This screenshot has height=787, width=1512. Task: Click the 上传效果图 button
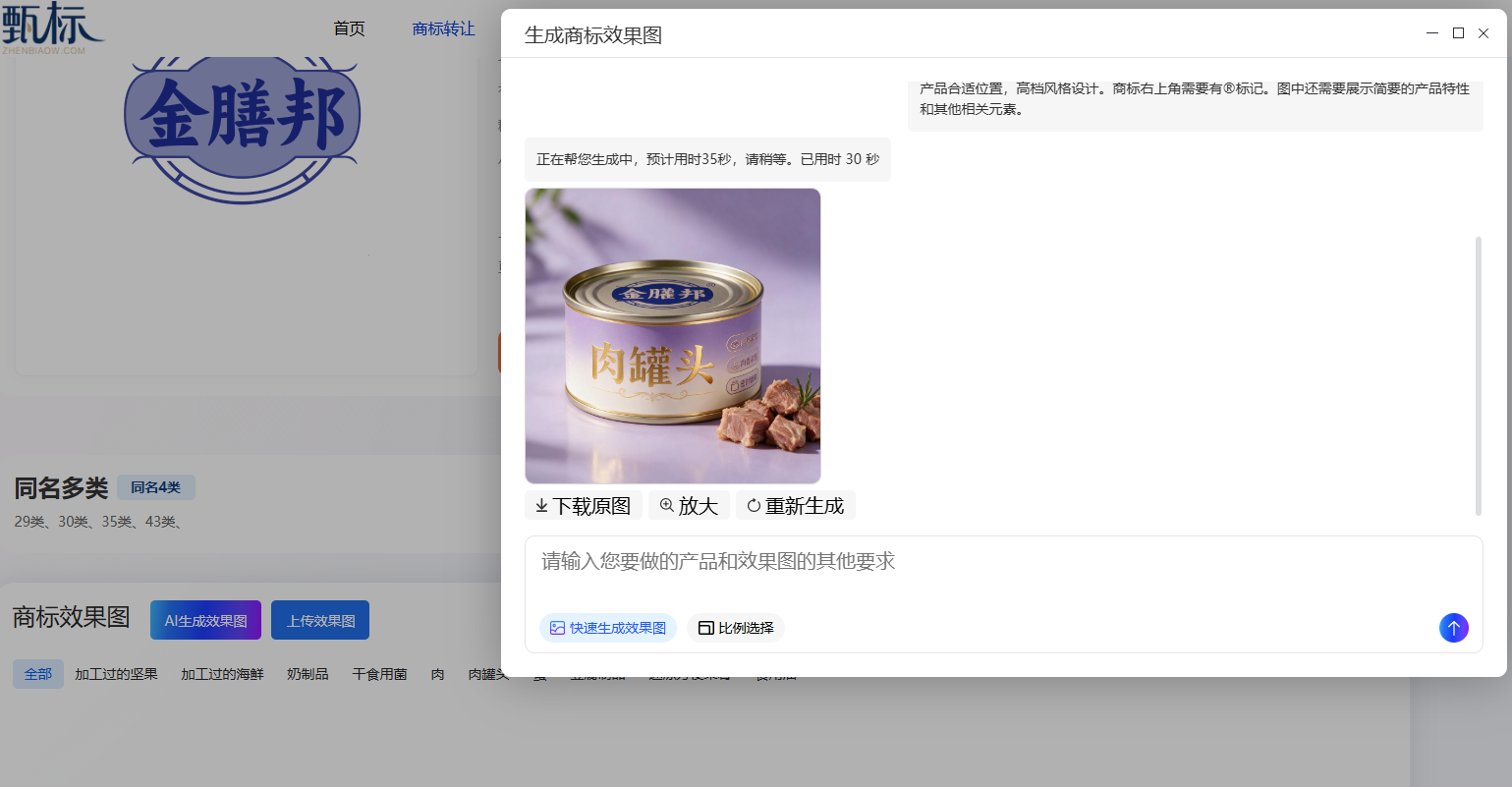(320, 620)
